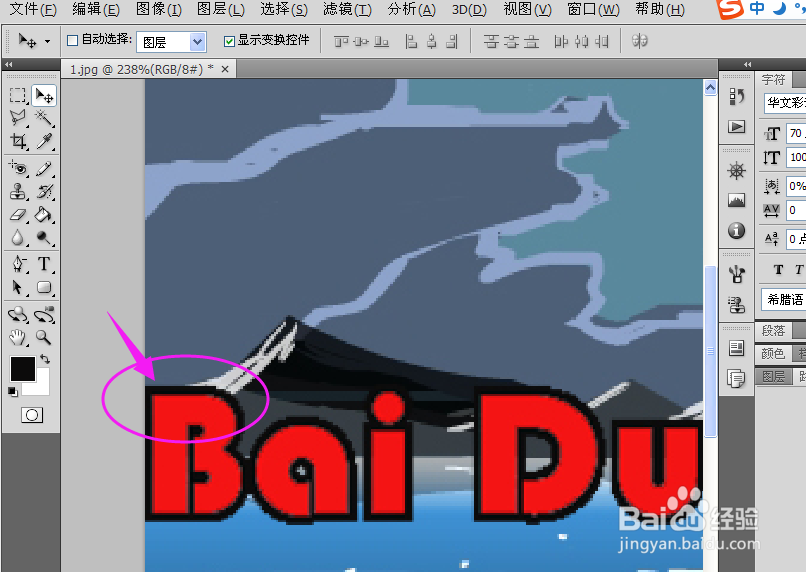Open the Navigator panel wheel icon

(737, 171)
